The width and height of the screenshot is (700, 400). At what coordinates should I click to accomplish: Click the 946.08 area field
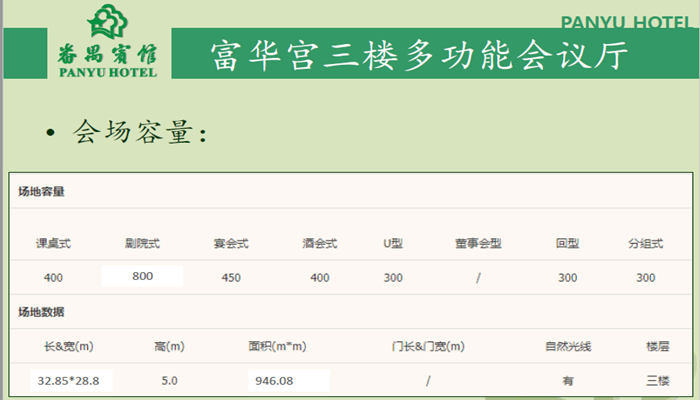(289, 380)
